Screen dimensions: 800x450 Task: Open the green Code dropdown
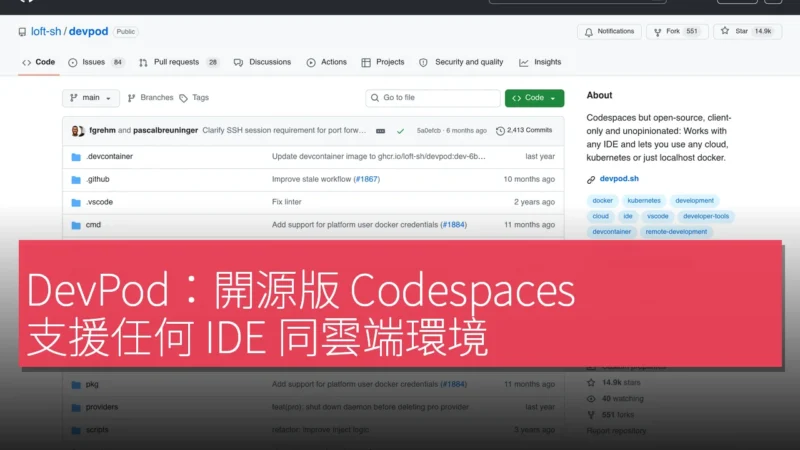pos(534,98)
